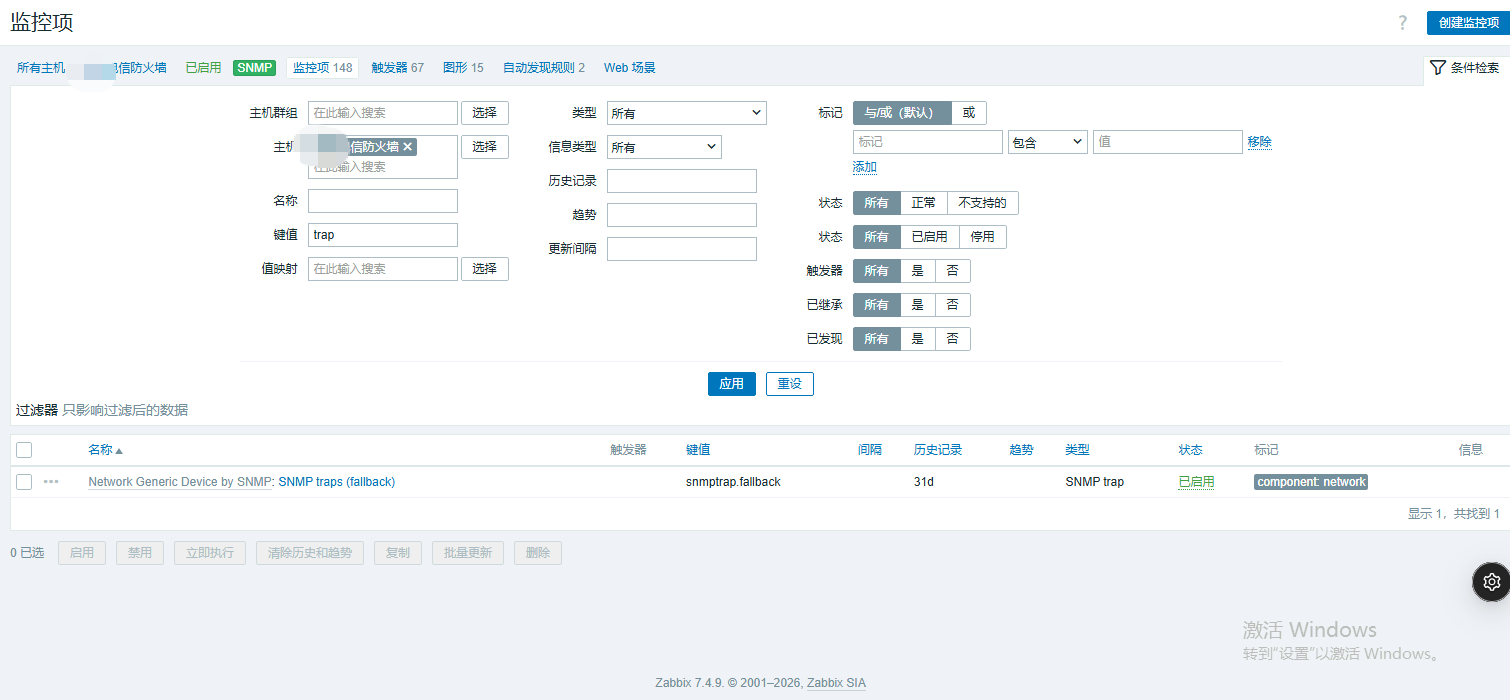Sort by the 历史记录 column header
This screenshot has width=1510, height=700.
pos(938,450)
